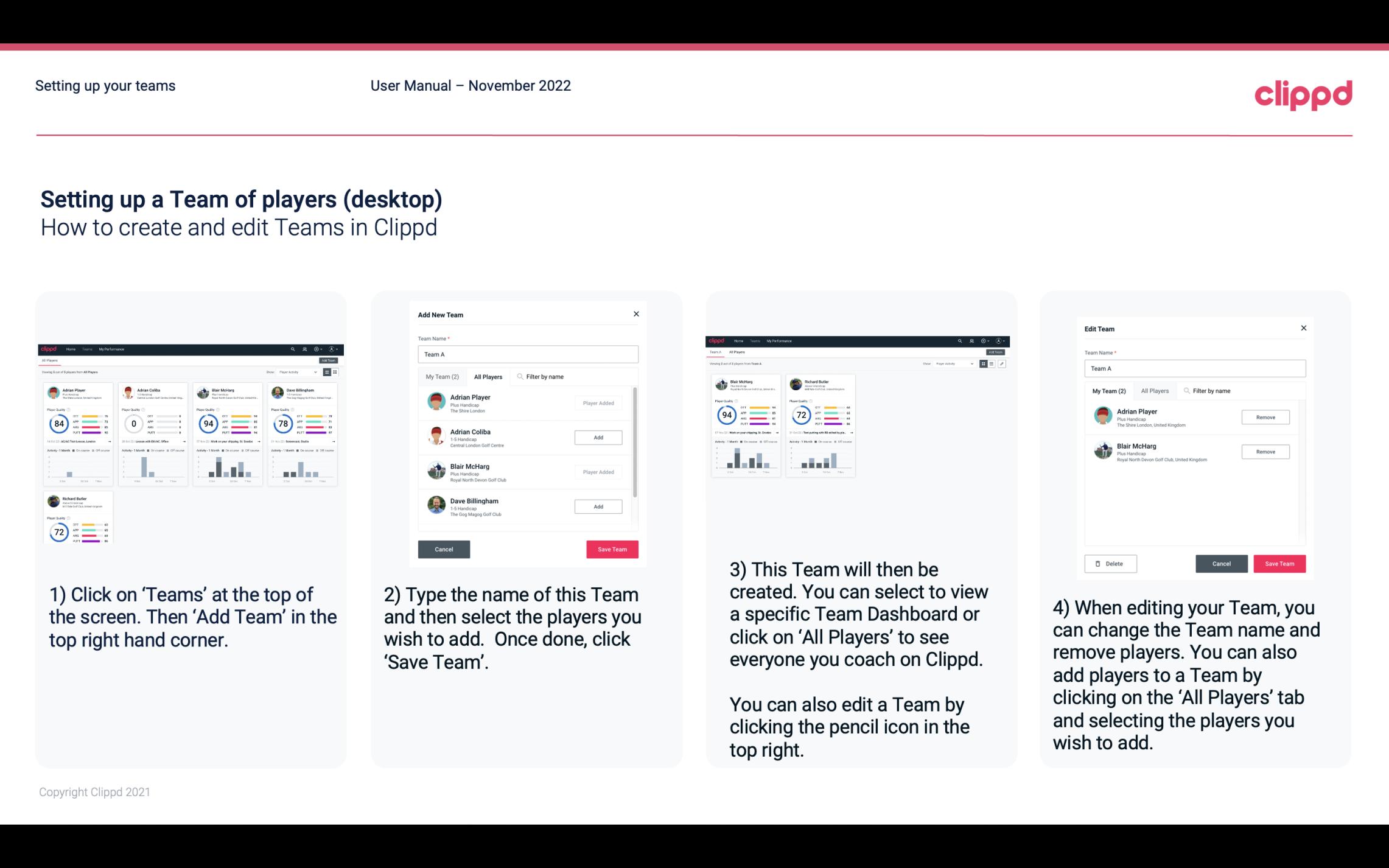Click the Add button next to Dave Billingham
1389x868 pixels.
point(597,506)
